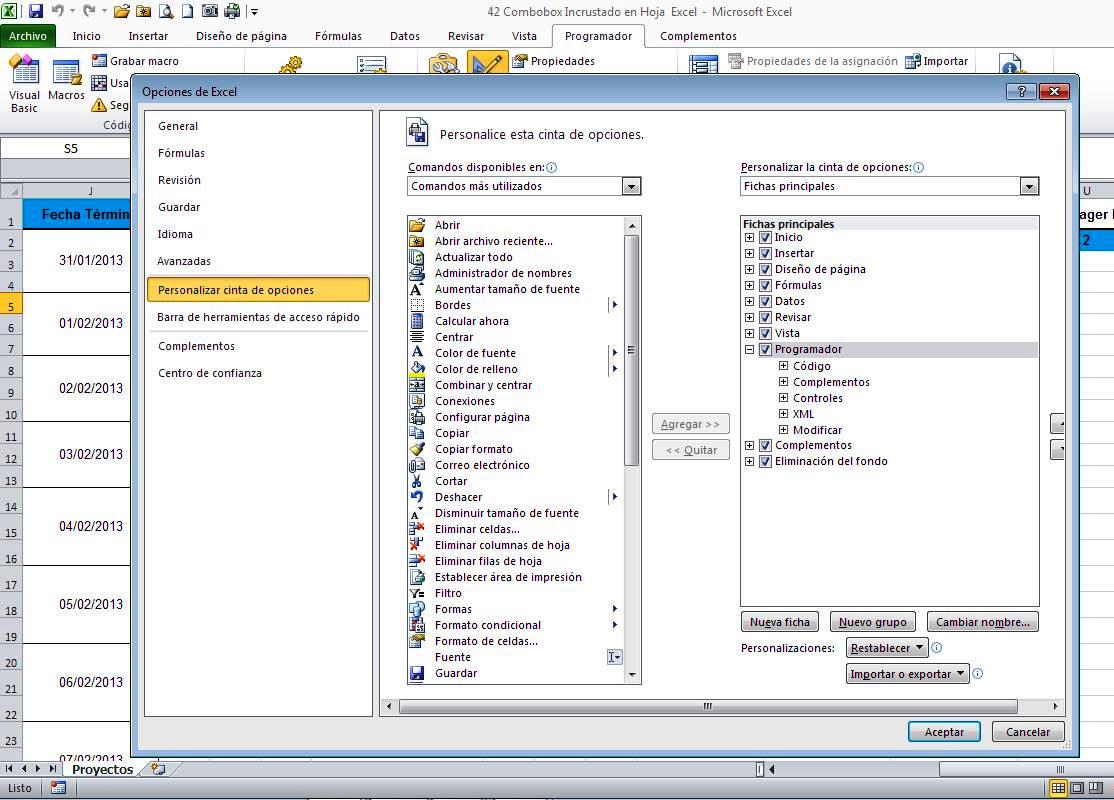Toggle the Programador tab checkbox
Viewport: 1114px width, 800px height.
tap(765, 349)
